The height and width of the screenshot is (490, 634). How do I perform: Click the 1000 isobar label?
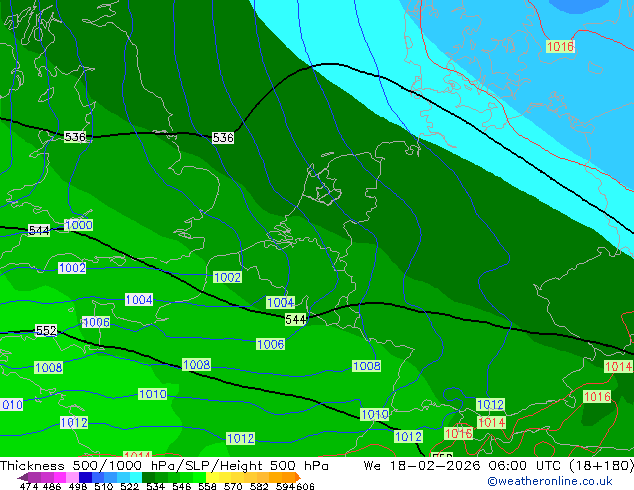(78, 225)
